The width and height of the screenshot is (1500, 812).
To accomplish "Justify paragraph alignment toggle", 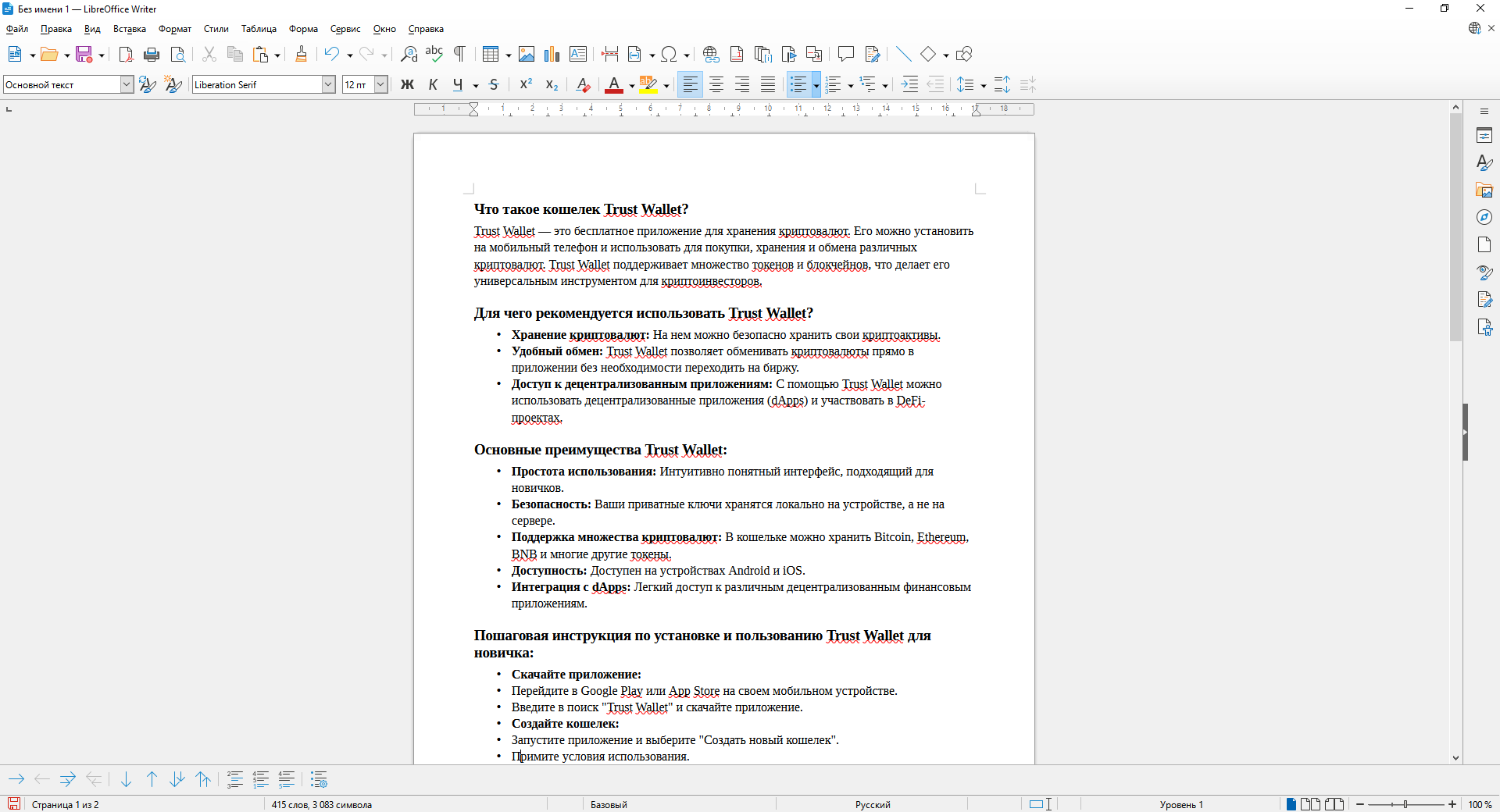I will (x=768, y=84).
